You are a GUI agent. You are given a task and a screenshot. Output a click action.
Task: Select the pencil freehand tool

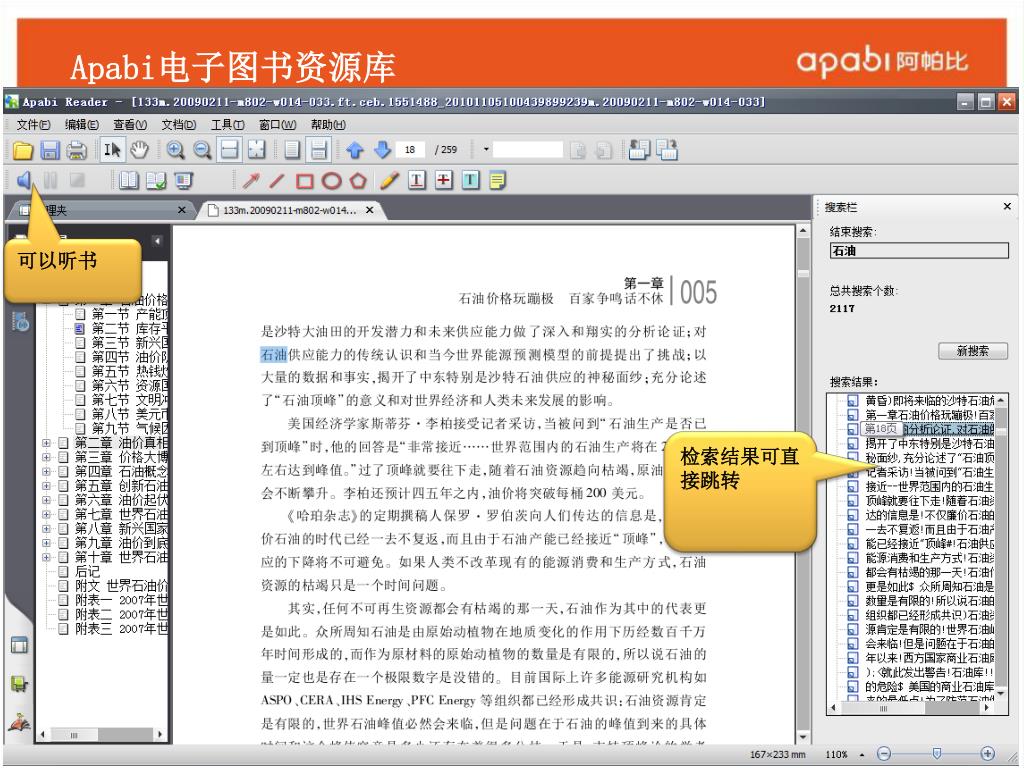coord(390,180)
